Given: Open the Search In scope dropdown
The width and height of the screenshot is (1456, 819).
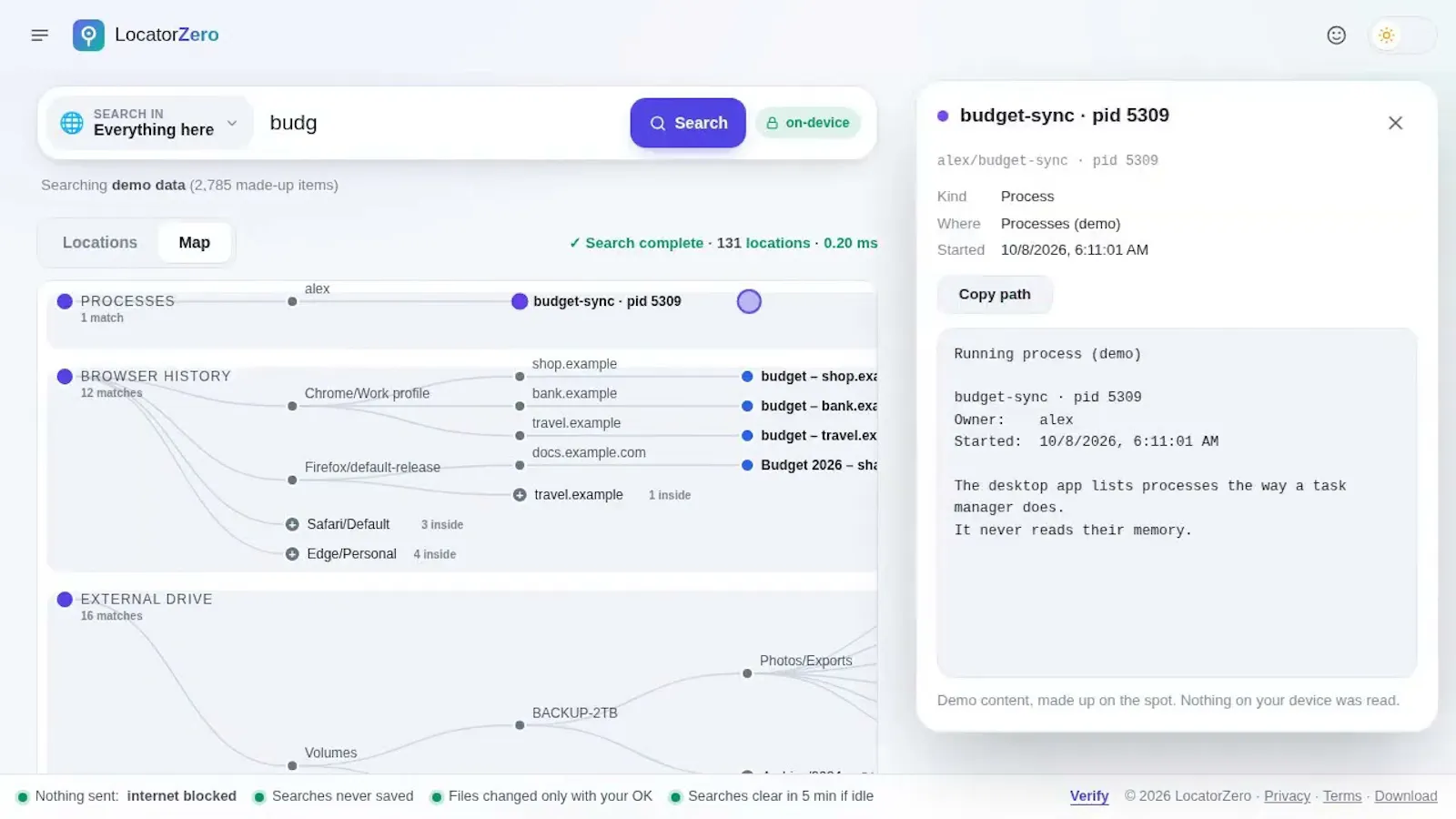Looking at the screenshot, I should point(149,123).
